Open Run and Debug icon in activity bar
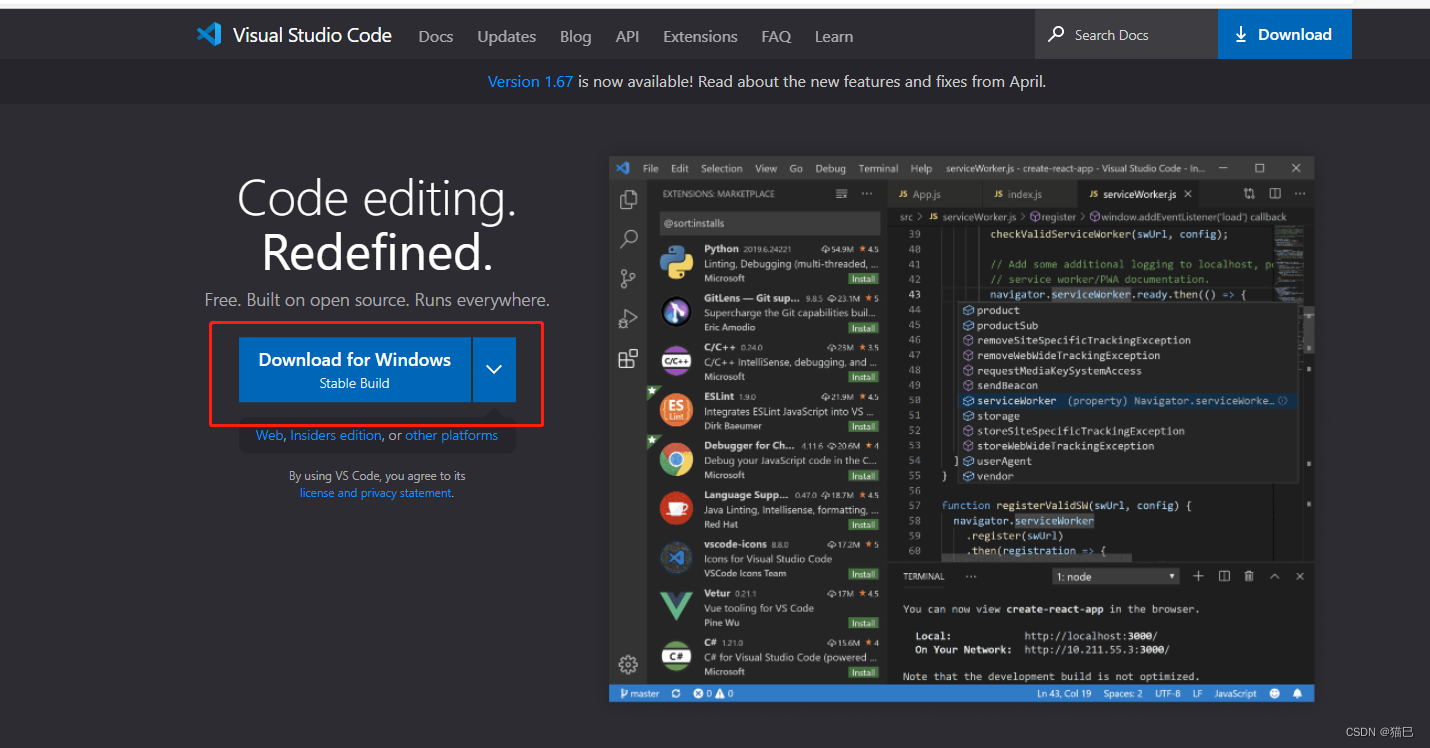1430x748 pixels. pos(628,319)
